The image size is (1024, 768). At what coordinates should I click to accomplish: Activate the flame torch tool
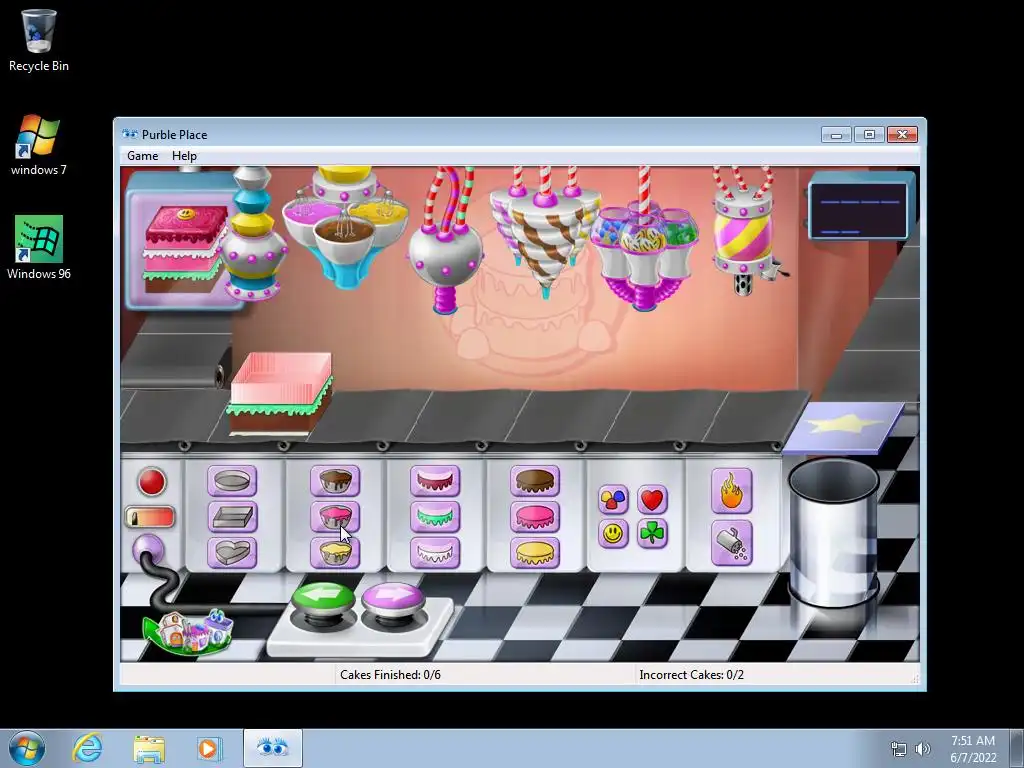[731, 491]
